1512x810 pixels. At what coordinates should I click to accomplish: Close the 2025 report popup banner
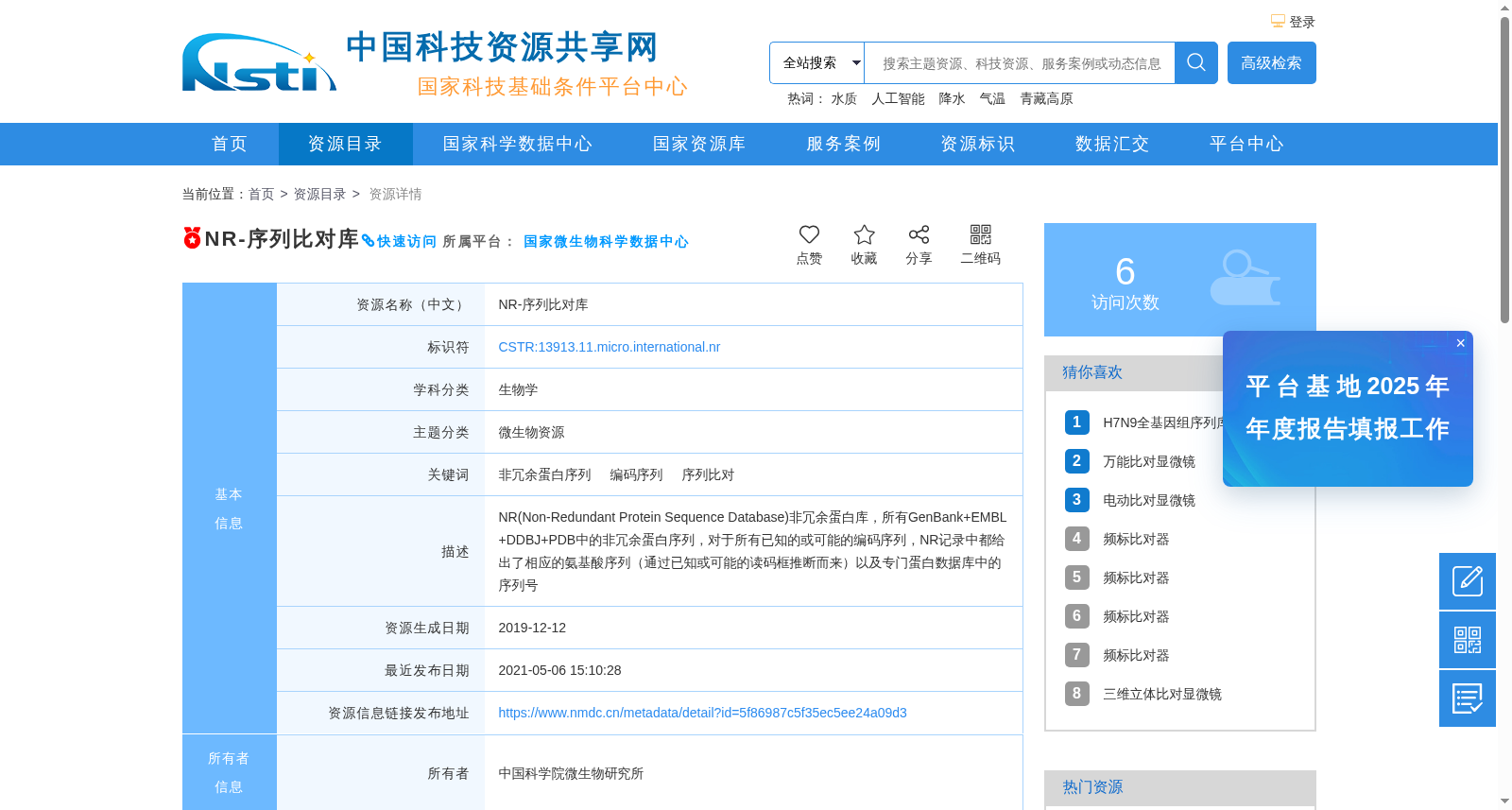point(1460,343)
